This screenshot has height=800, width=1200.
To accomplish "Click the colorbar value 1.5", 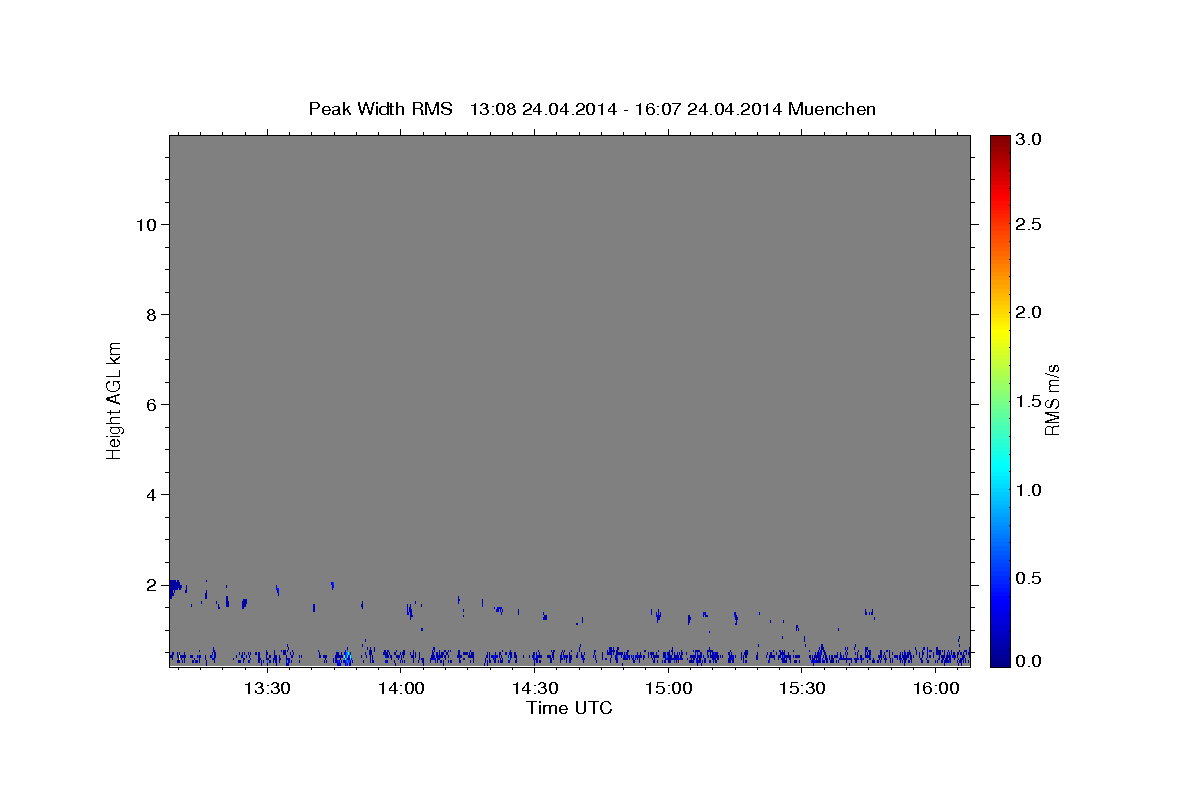I will point(1029,401).
